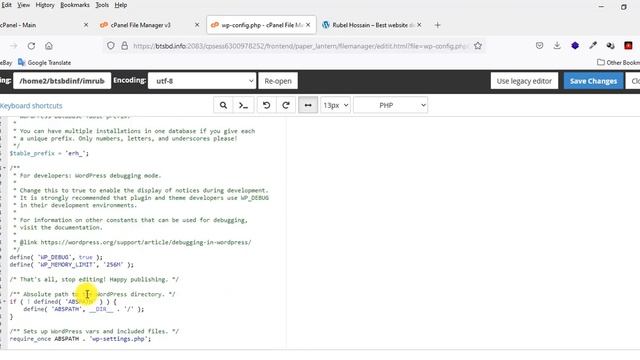The width and height of the screenshot is (640, 360).
Task: Click the blue hexagon extension icon
Action: (575, 46)
